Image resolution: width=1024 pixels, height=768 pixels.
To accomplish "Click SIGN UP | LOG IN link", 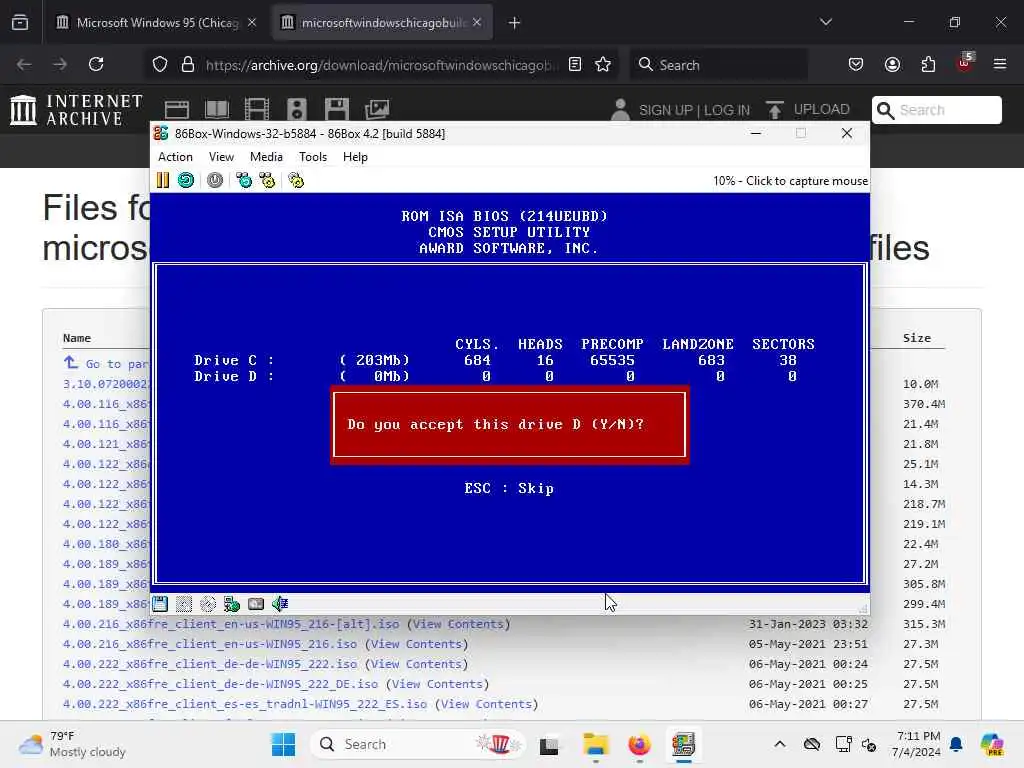I will (x=694, y=110).
